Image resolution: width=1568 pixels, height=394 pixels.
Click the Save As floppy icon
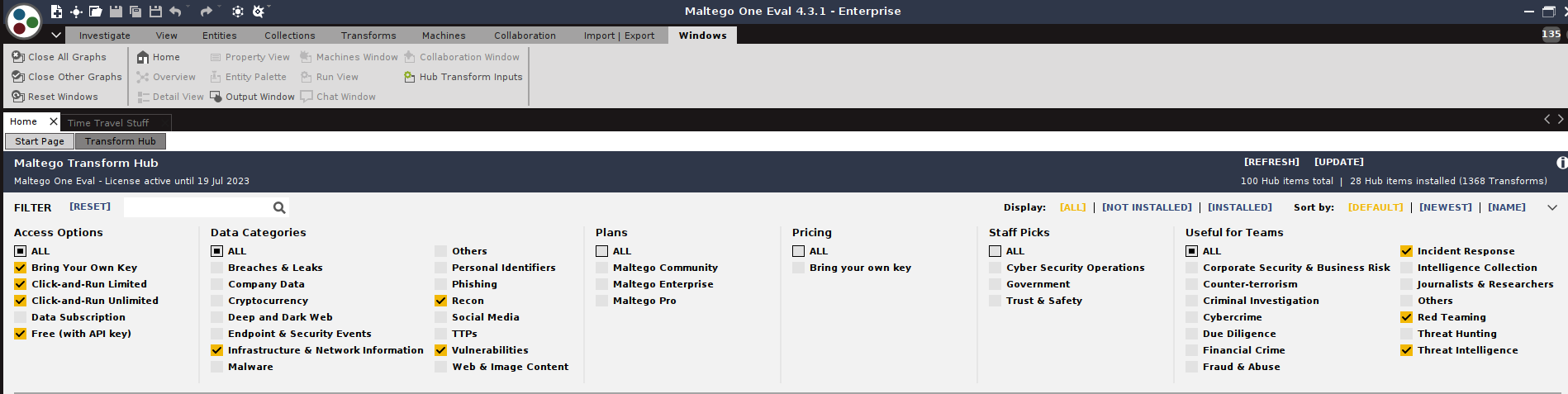[x=155, y=12]
